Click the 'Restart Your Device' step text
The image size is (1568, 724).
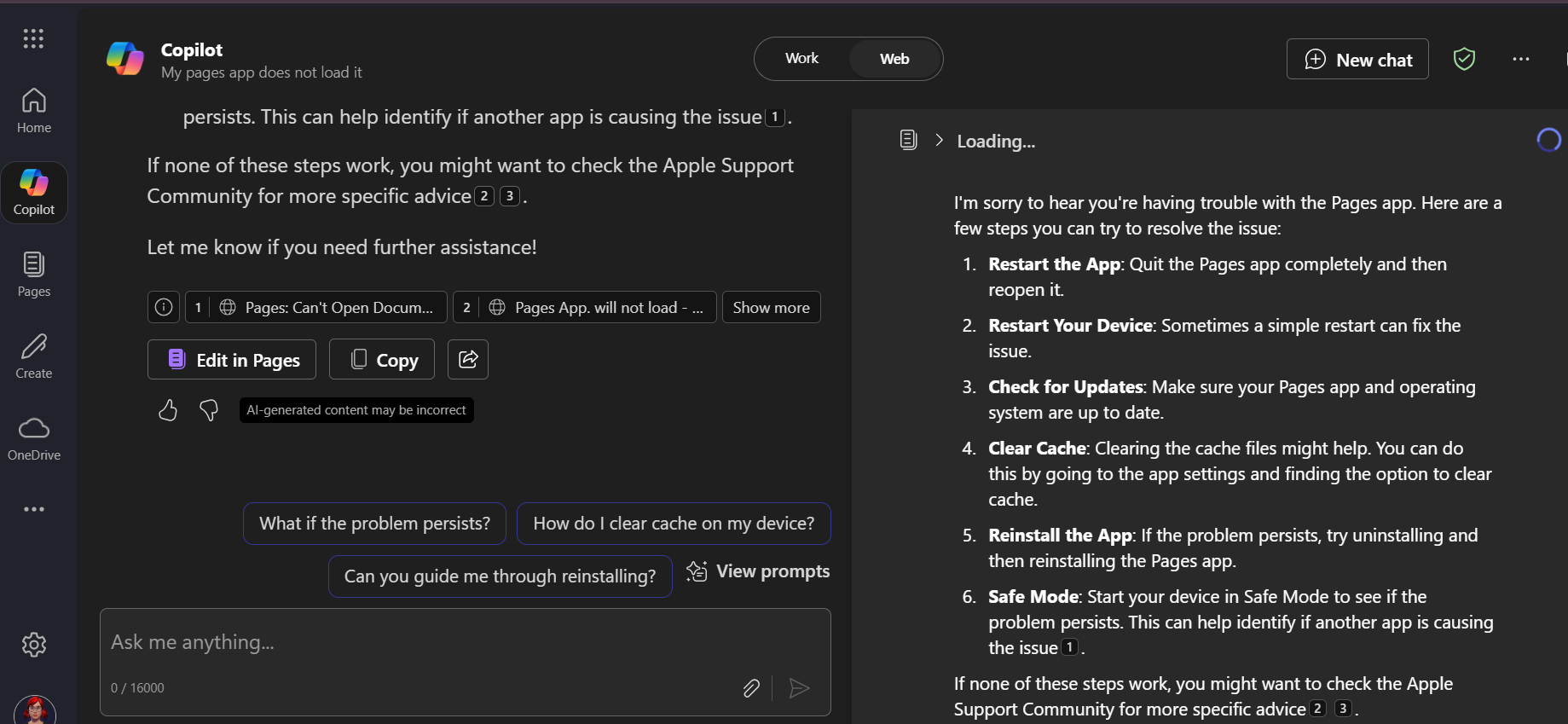pos(1070,326)
